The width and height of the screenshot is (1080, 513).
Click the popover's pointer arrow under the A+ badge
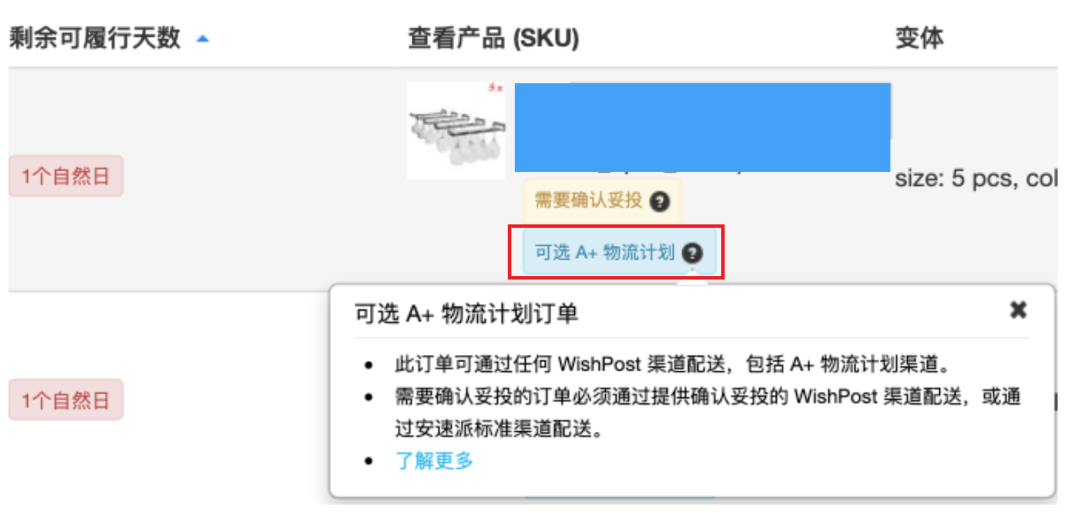pos(692,281)
